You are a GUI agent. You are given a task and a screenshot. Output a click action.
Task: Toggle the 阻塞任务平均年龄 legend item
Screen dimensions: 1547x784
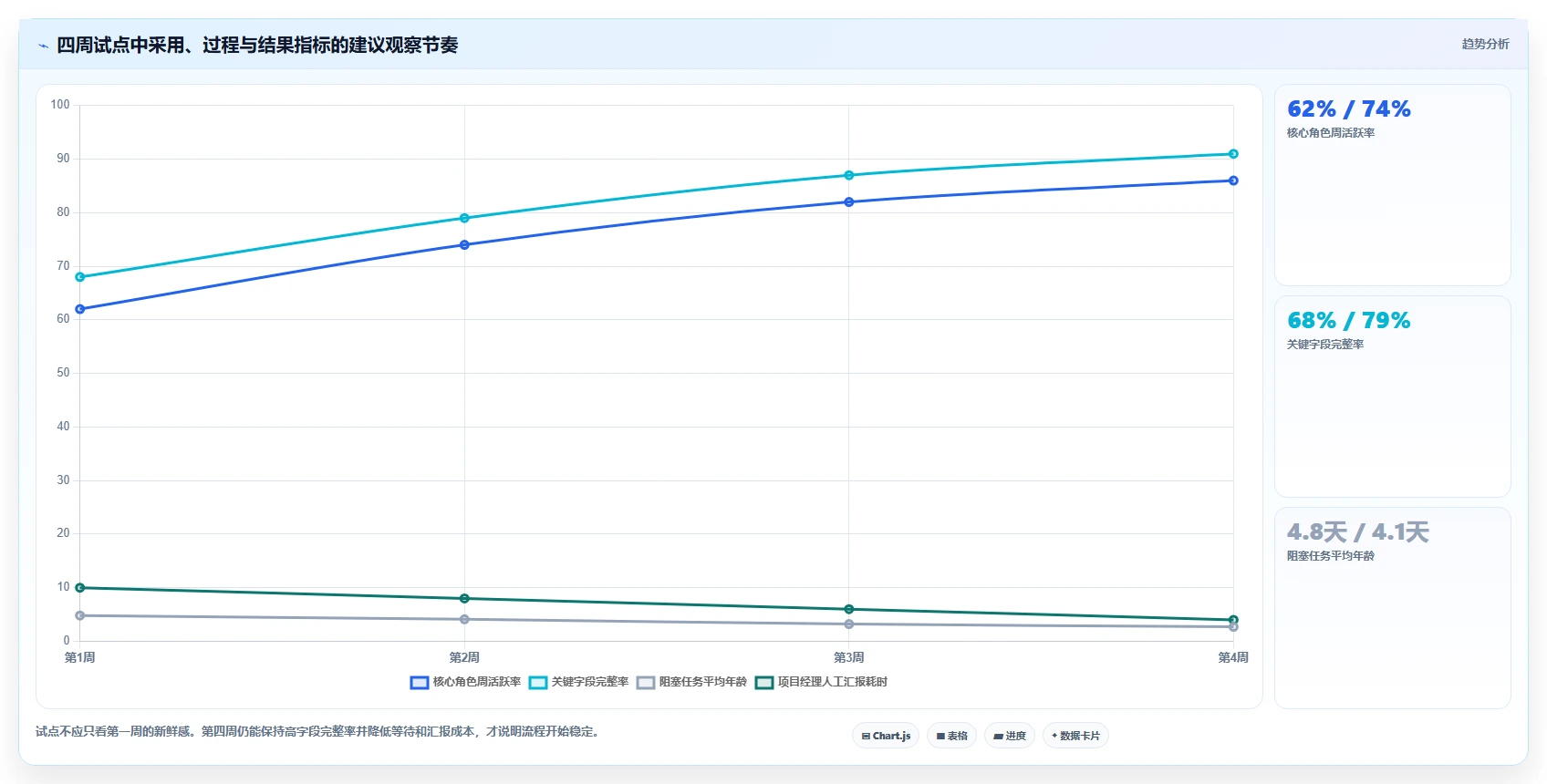click(691, 682)
